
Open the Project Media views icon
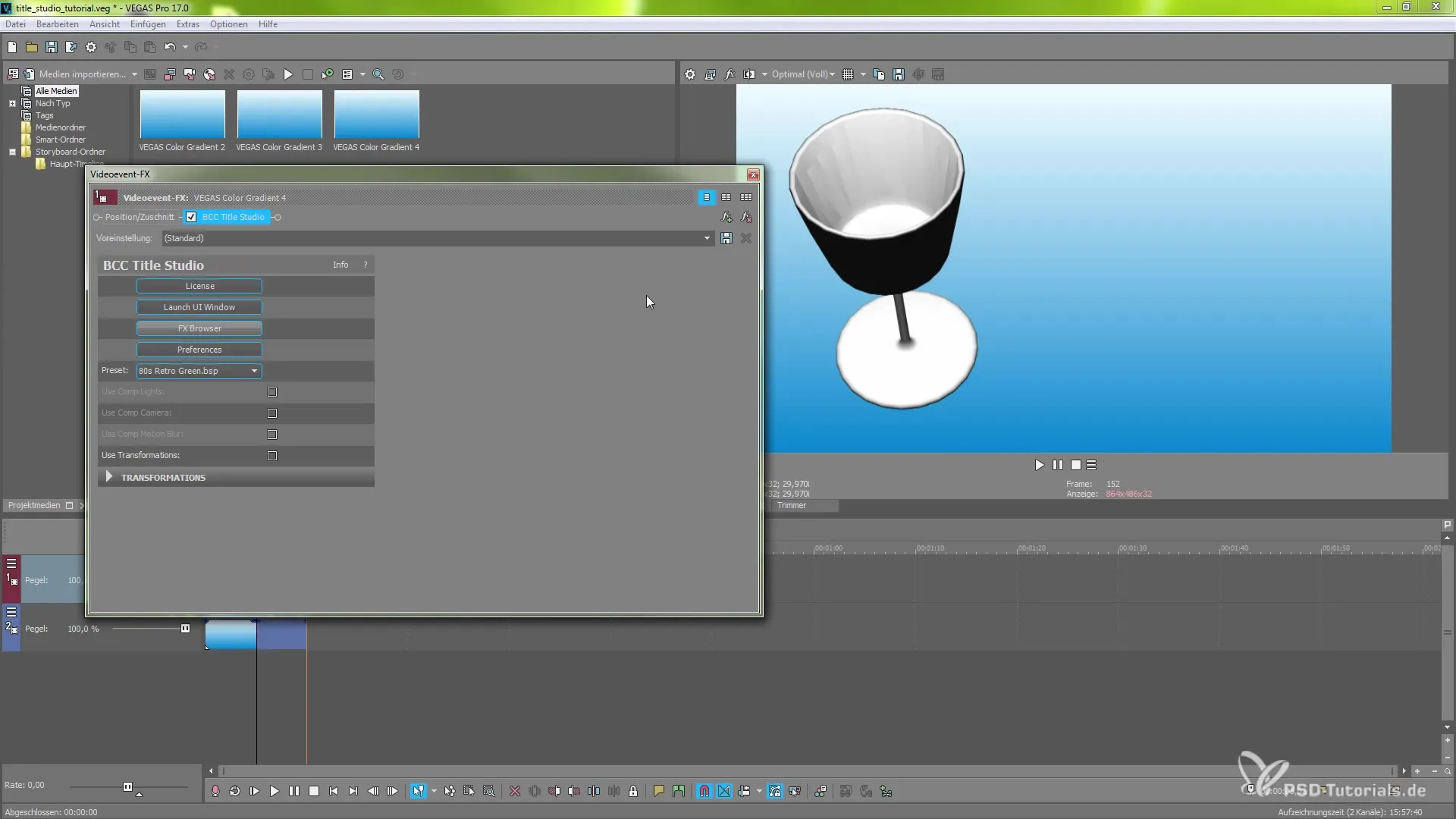[x=347, y=74]
